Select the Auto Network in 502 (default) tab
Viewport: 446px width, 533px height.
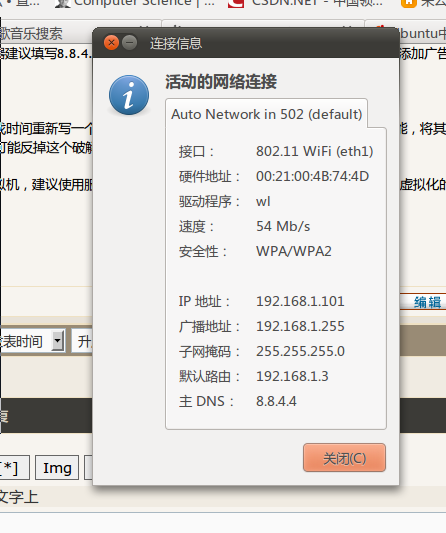tap(267, 114)
